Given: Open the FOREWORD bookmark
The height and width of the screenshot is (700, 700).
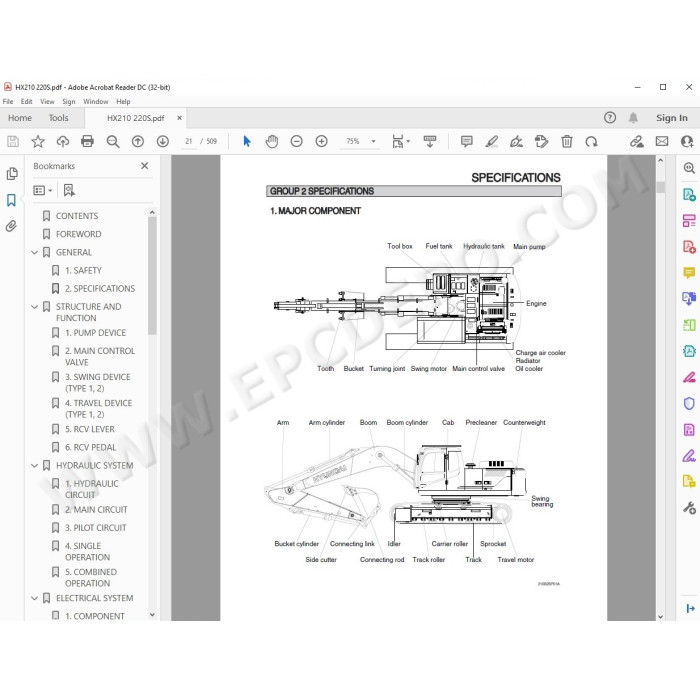Looking at the screenshot, I should point(79,234).
